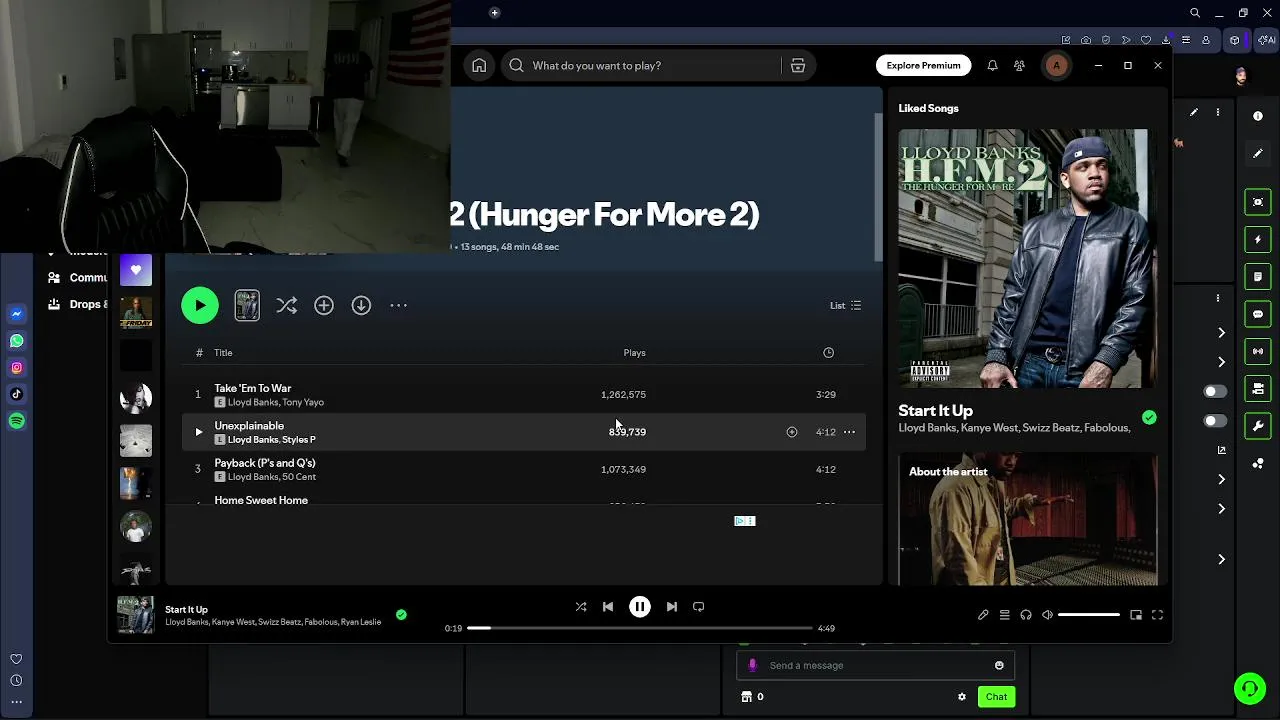Open more options for Unexplainable
This screenshot has width=1280, height=720.
click(849, 432)
